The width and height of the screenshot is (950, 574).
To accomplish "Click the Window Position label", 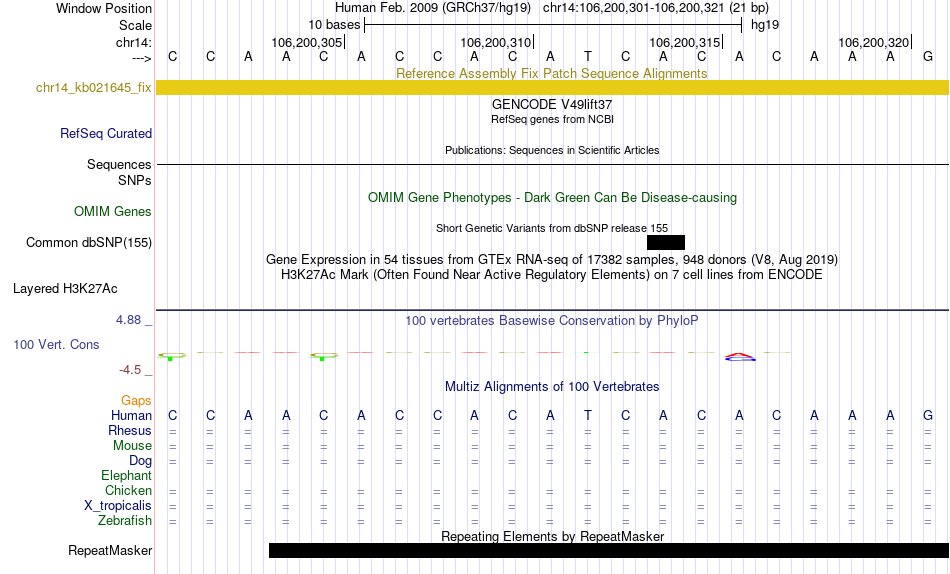I will tap(104, 8).
